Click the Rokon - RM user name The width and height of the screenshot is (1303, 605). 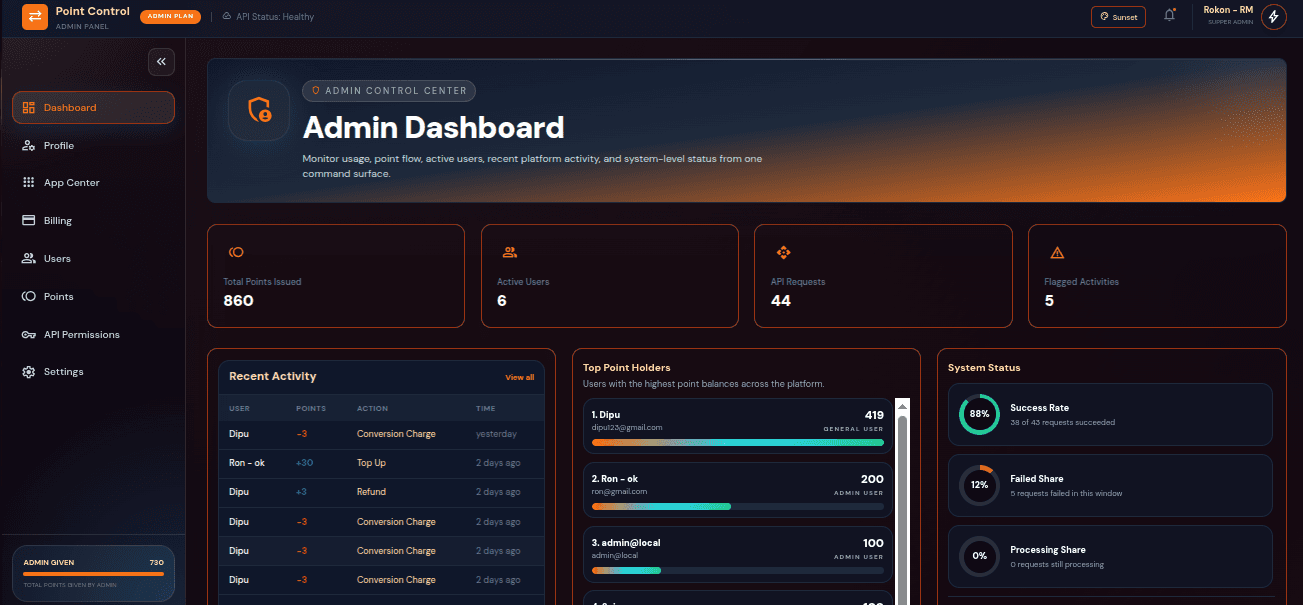[x=1228, y=10]
